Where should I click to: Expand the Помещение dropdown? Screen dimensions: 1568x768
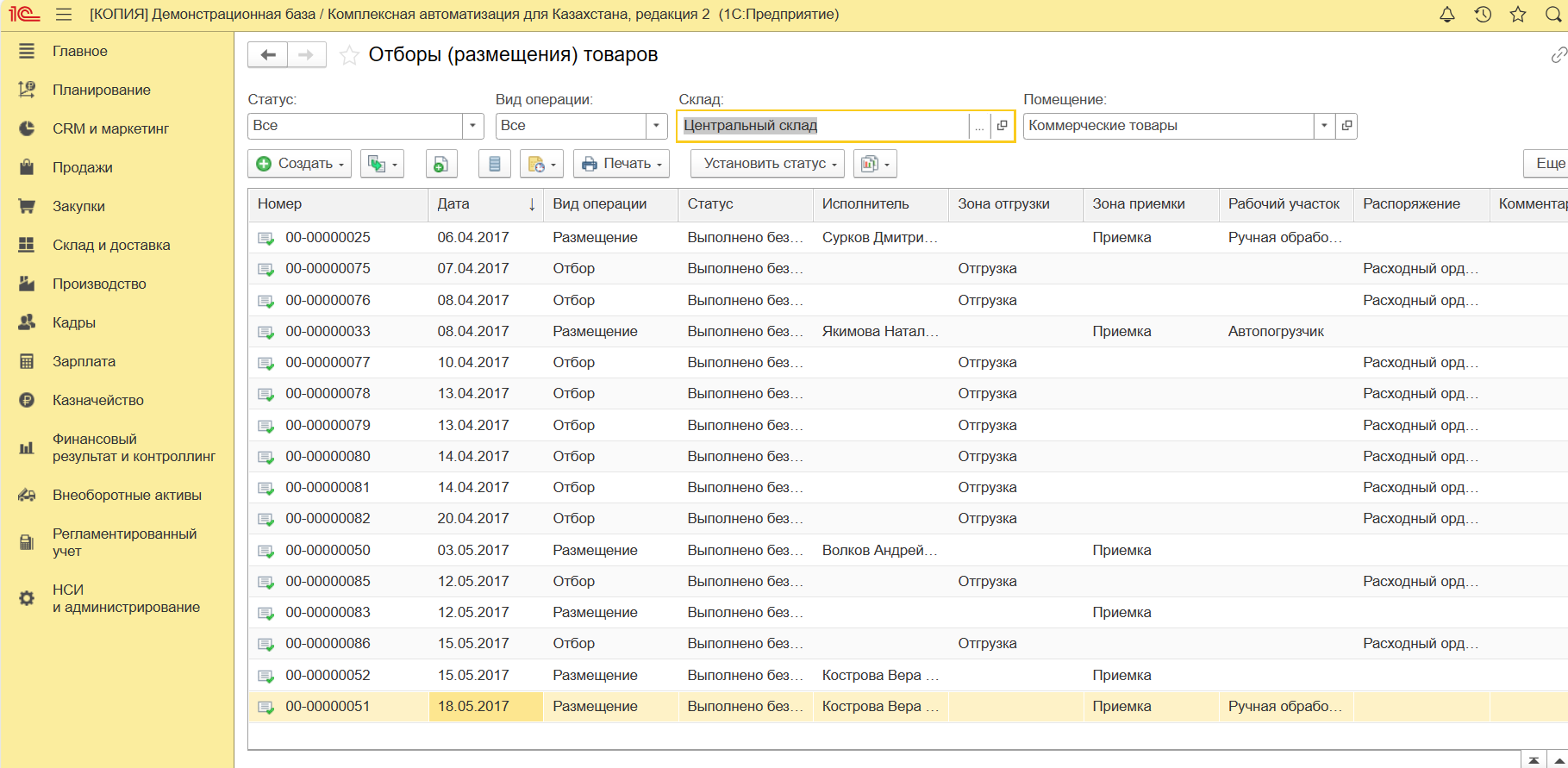click(x=1324, y=126)
